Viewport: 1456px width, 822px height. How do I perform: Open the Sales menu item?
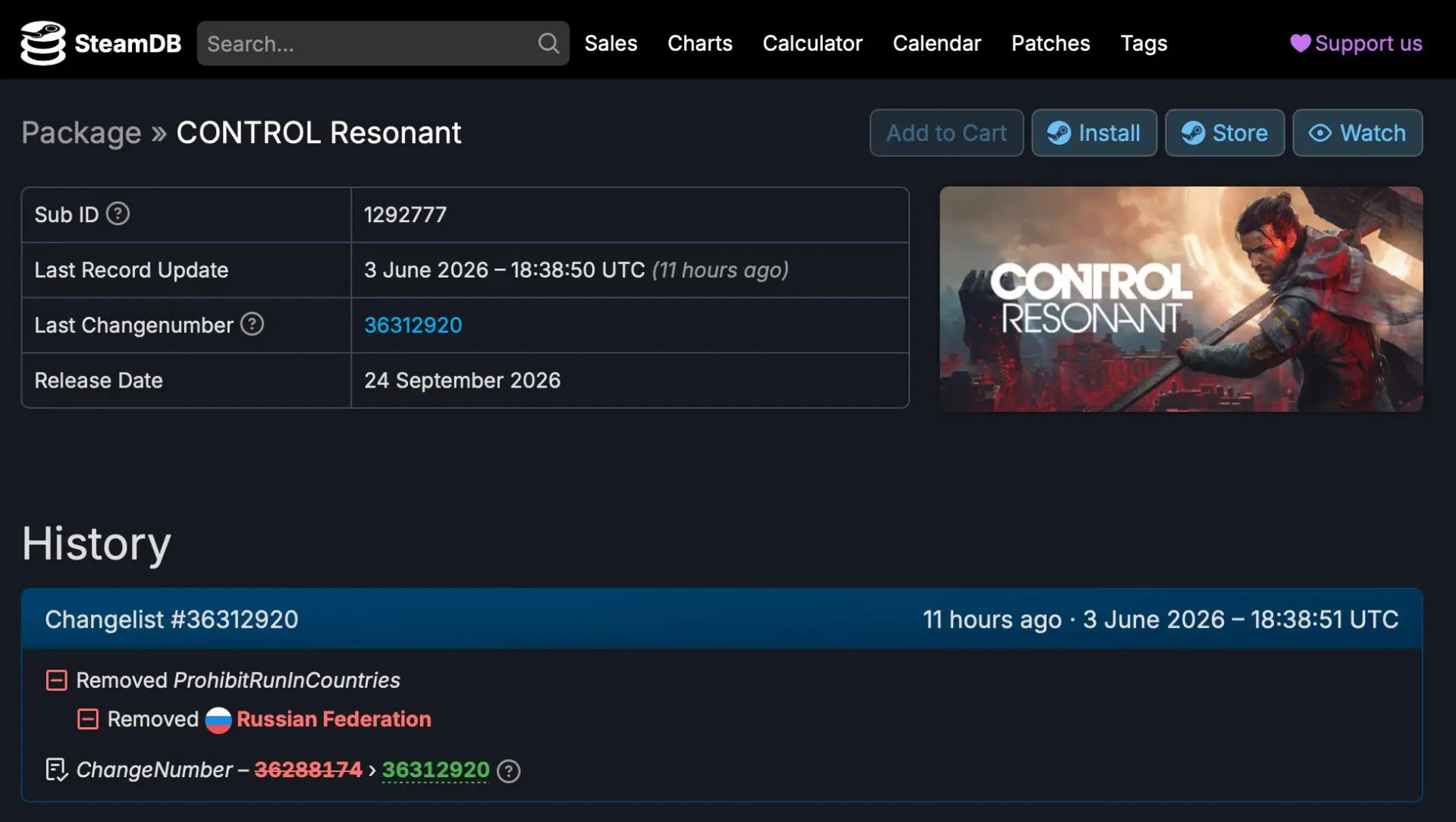tap(610, 43)
